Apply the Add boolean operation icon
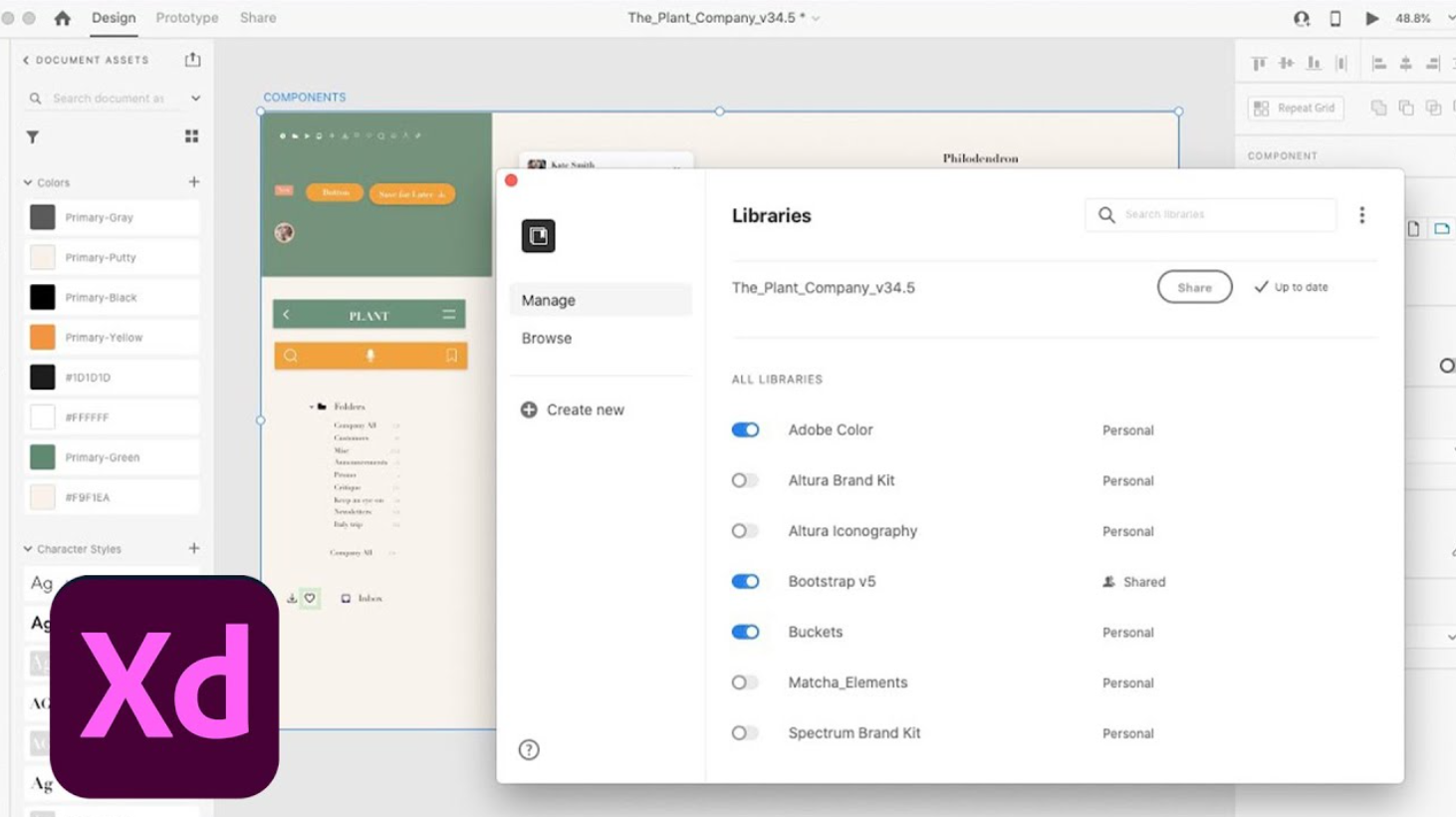1456x817 pixels. tap(1379, 108)
